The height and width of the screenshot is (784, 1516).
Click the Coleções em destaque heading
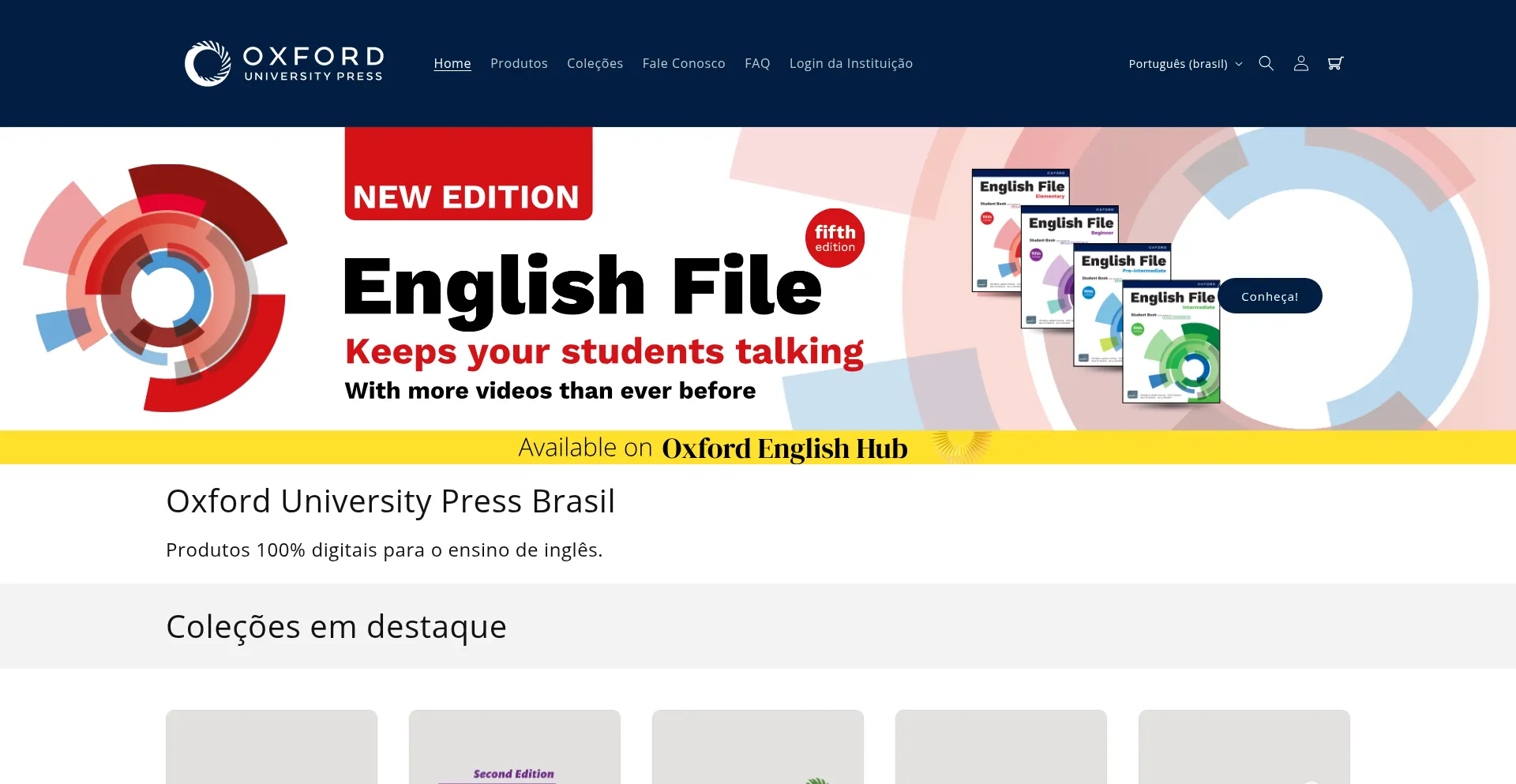[336, 627]
